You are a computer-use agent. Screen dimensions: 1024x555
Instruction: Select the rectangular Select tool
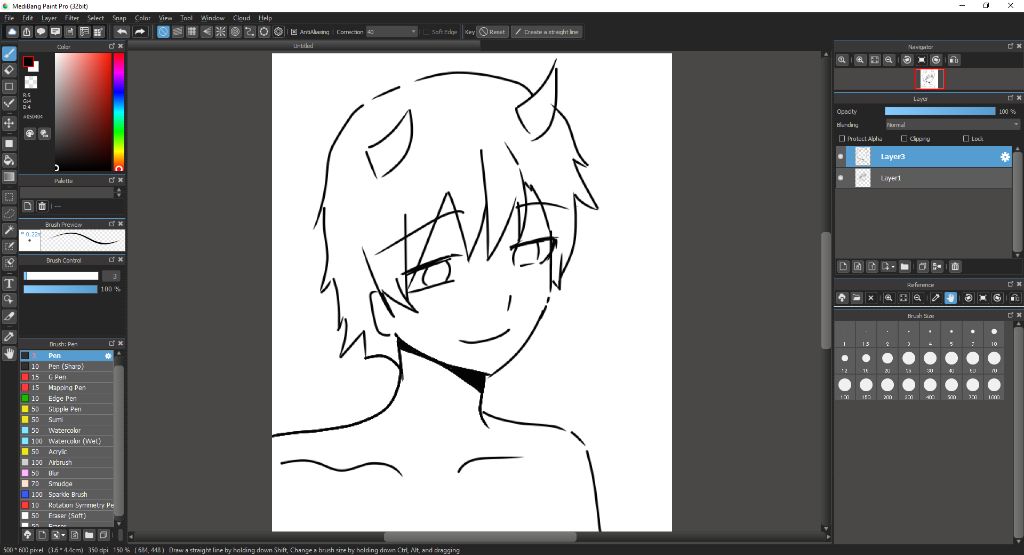9,197
